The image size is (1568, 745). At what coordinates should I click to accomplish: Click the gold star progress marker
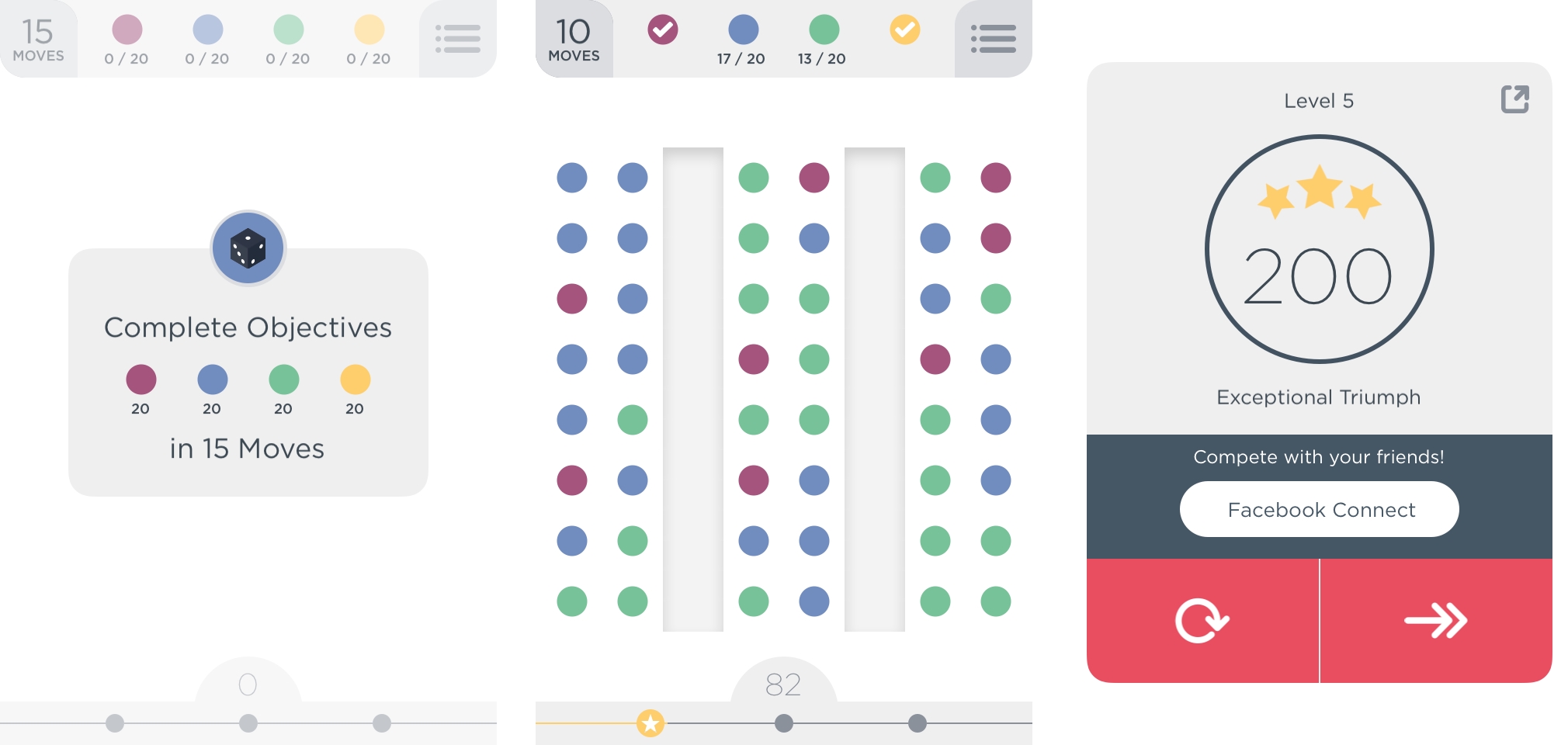click(x=650, y=723)
